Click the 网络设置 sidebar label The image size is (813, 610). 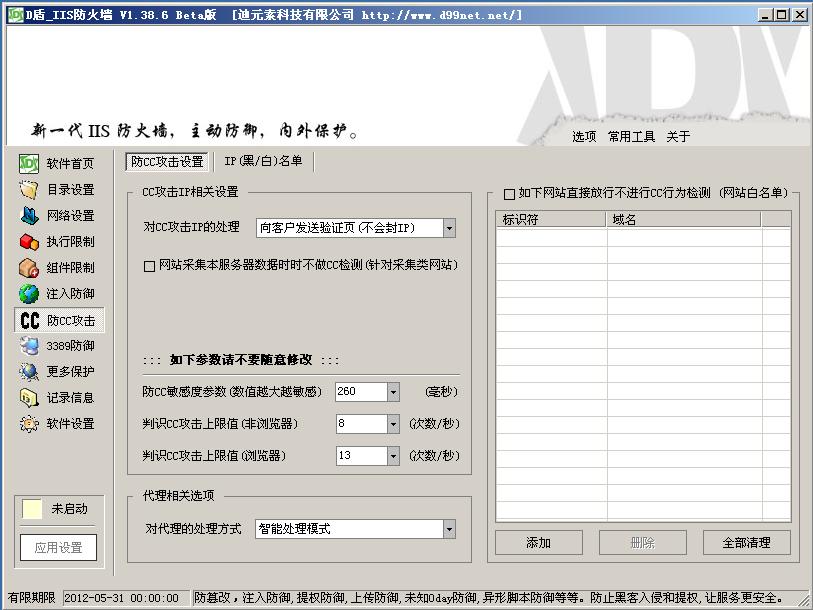(71, 216)
